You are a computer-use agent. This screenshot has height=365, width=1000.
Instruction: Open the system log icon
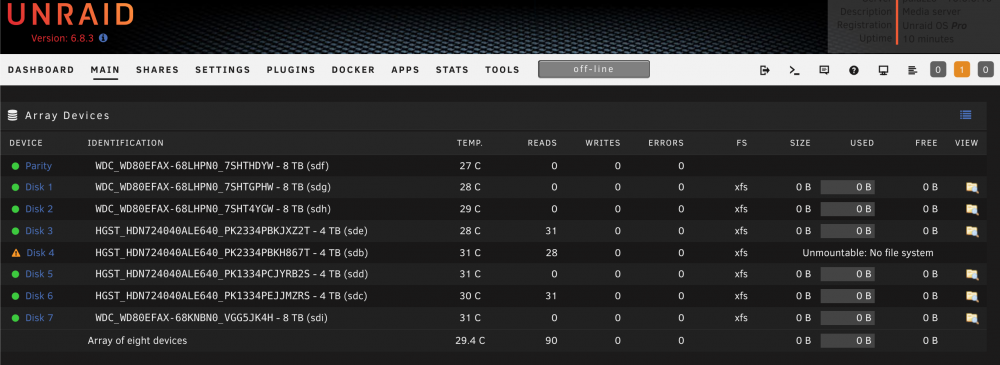913,70
